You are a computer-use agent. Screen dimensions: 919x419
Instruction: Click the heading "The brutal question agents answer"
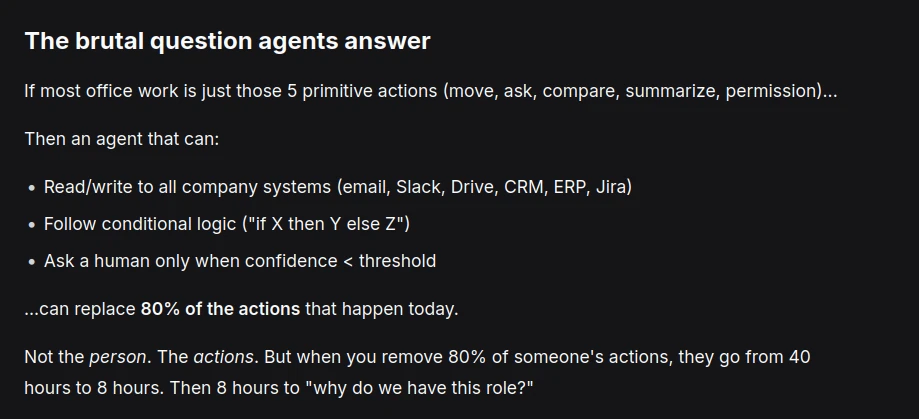[227, 41]
